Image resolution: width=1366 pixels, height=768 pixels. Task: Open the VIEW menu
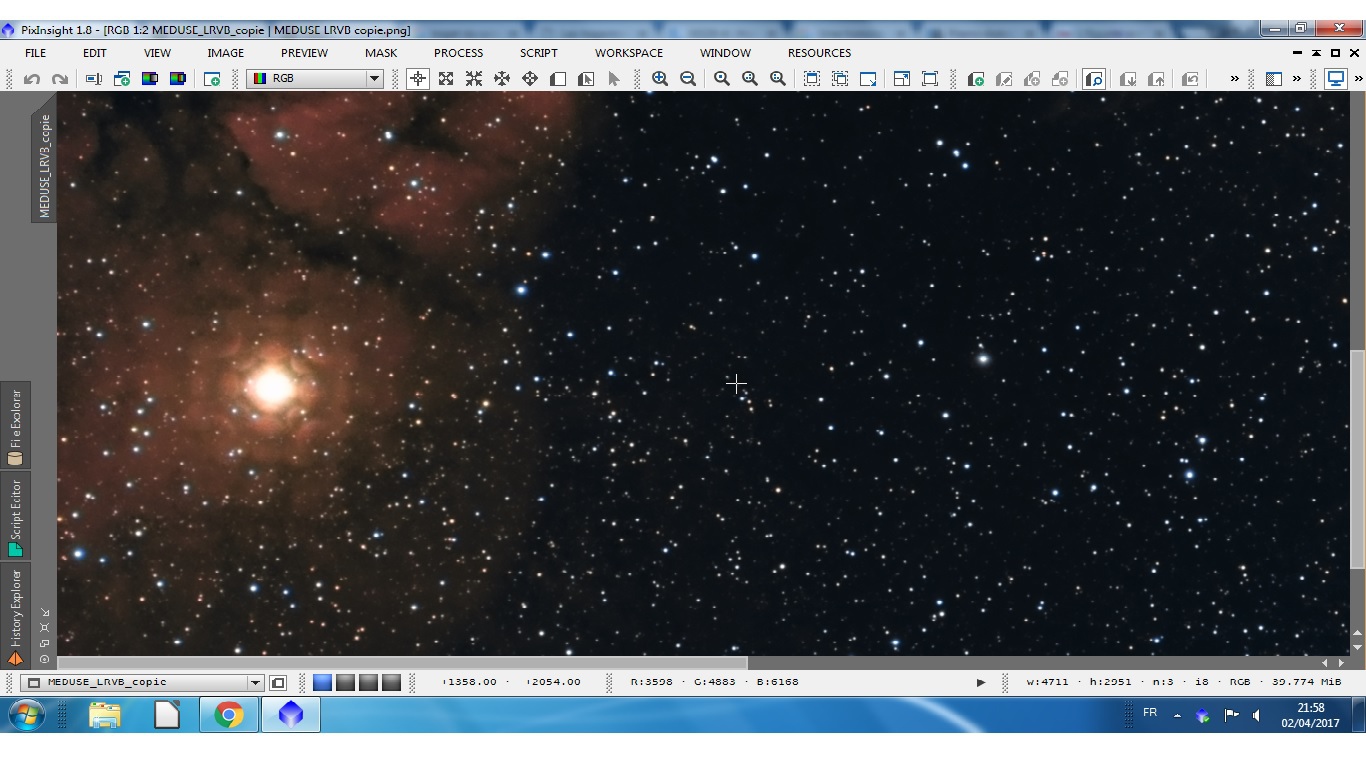point(157,53)
